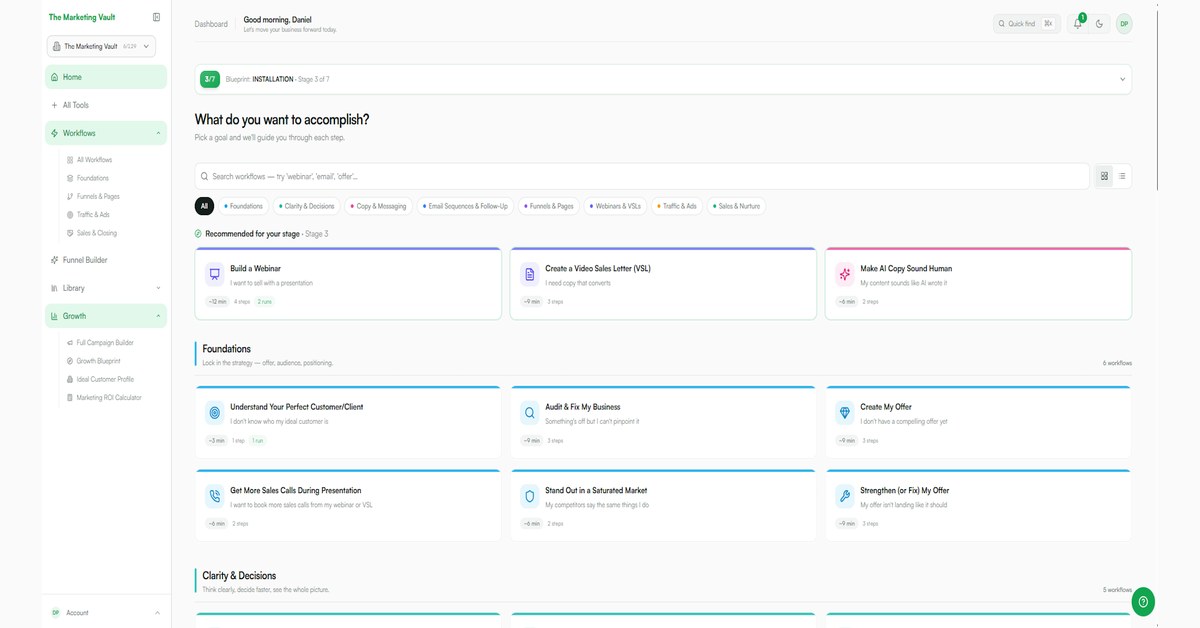
Task: Click the Audit & Fix My Business magnifier icon
Action: coord(529,413)
